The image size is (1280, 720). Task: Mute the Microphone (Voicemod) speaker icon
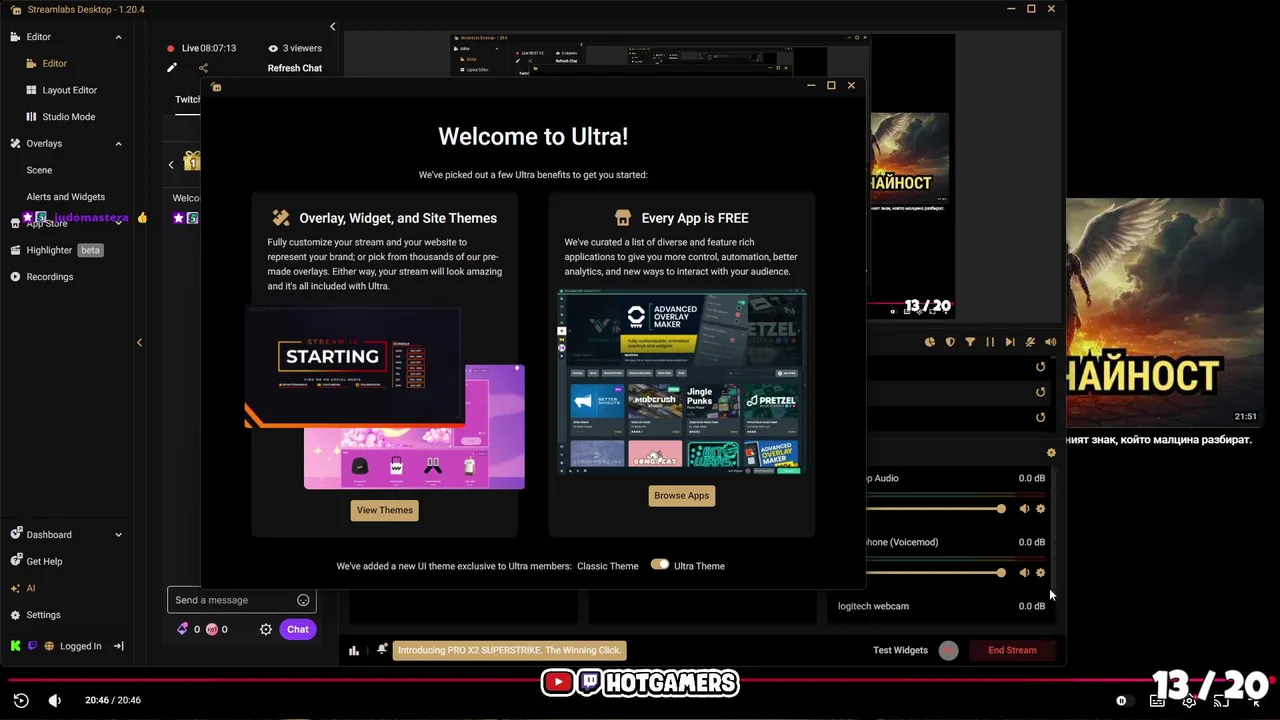click(1024, 573)
